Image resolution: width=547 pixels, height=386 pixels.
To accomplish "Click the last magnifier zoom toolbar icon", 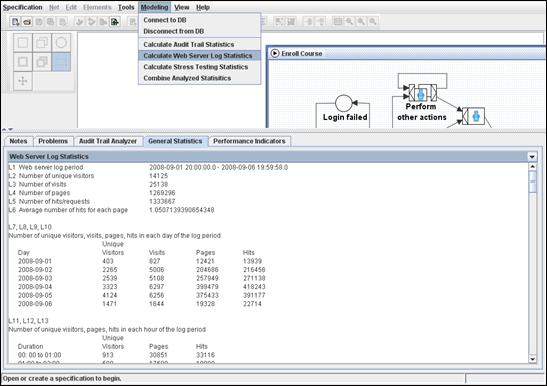I will (x=373, y=22).
